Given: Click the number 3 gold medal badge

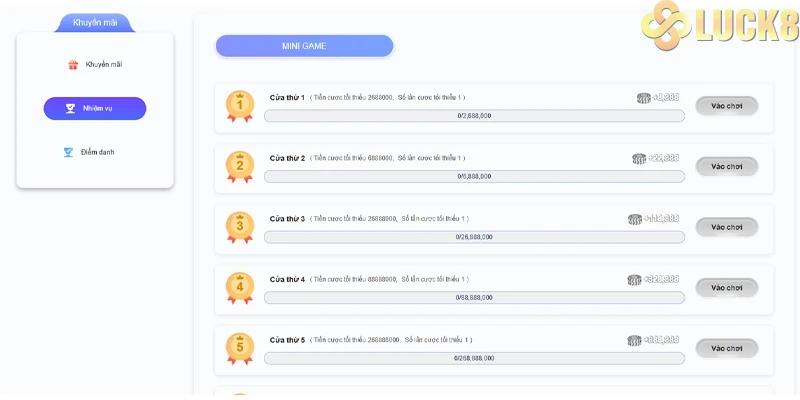Looking at the screenshot, I should (240, 227).
